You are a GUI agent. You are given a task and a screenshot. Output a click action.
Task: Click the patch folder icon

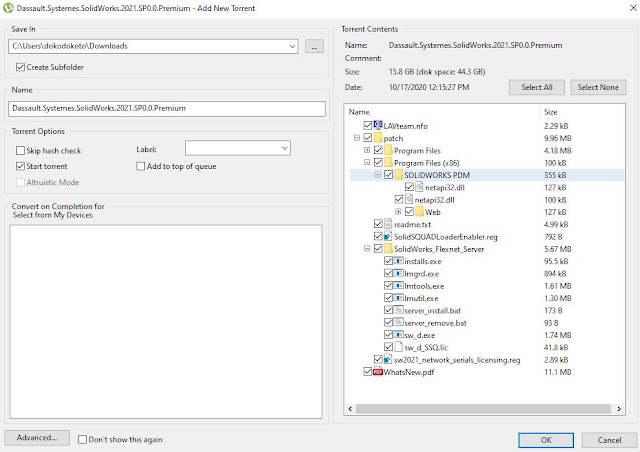[x=378, y=138]
